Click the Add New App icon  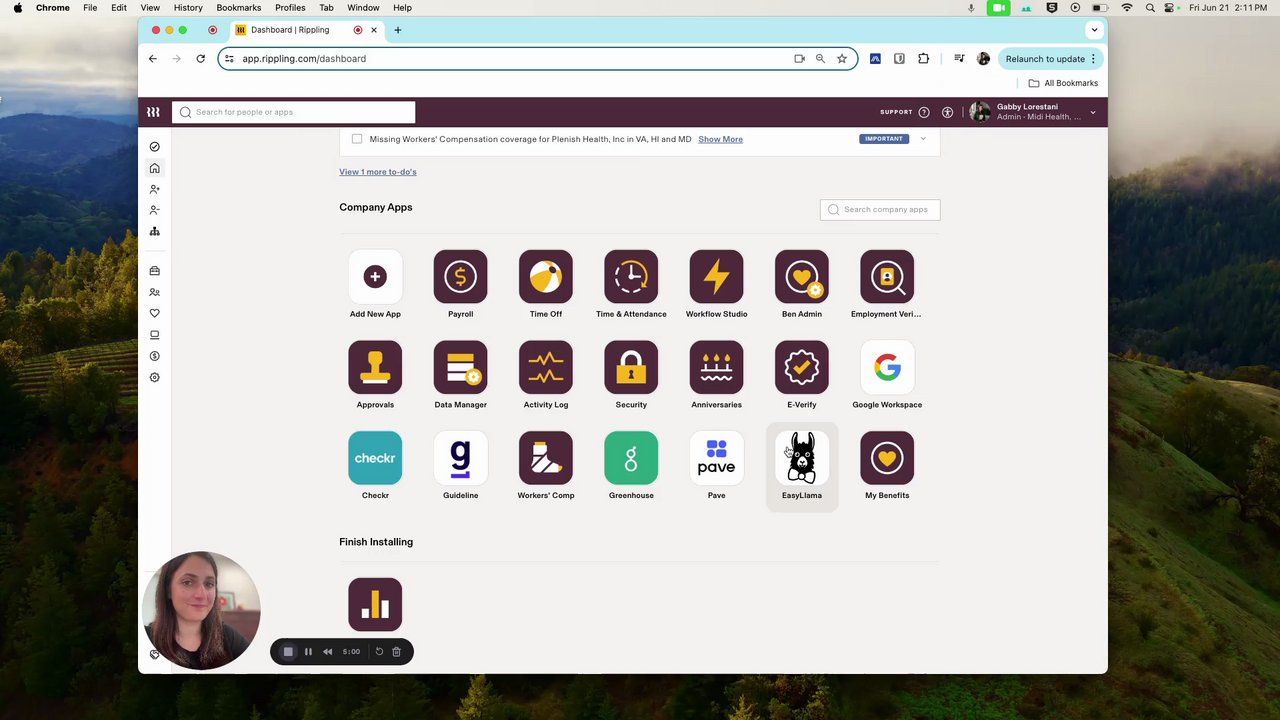(x=375, y=277)
